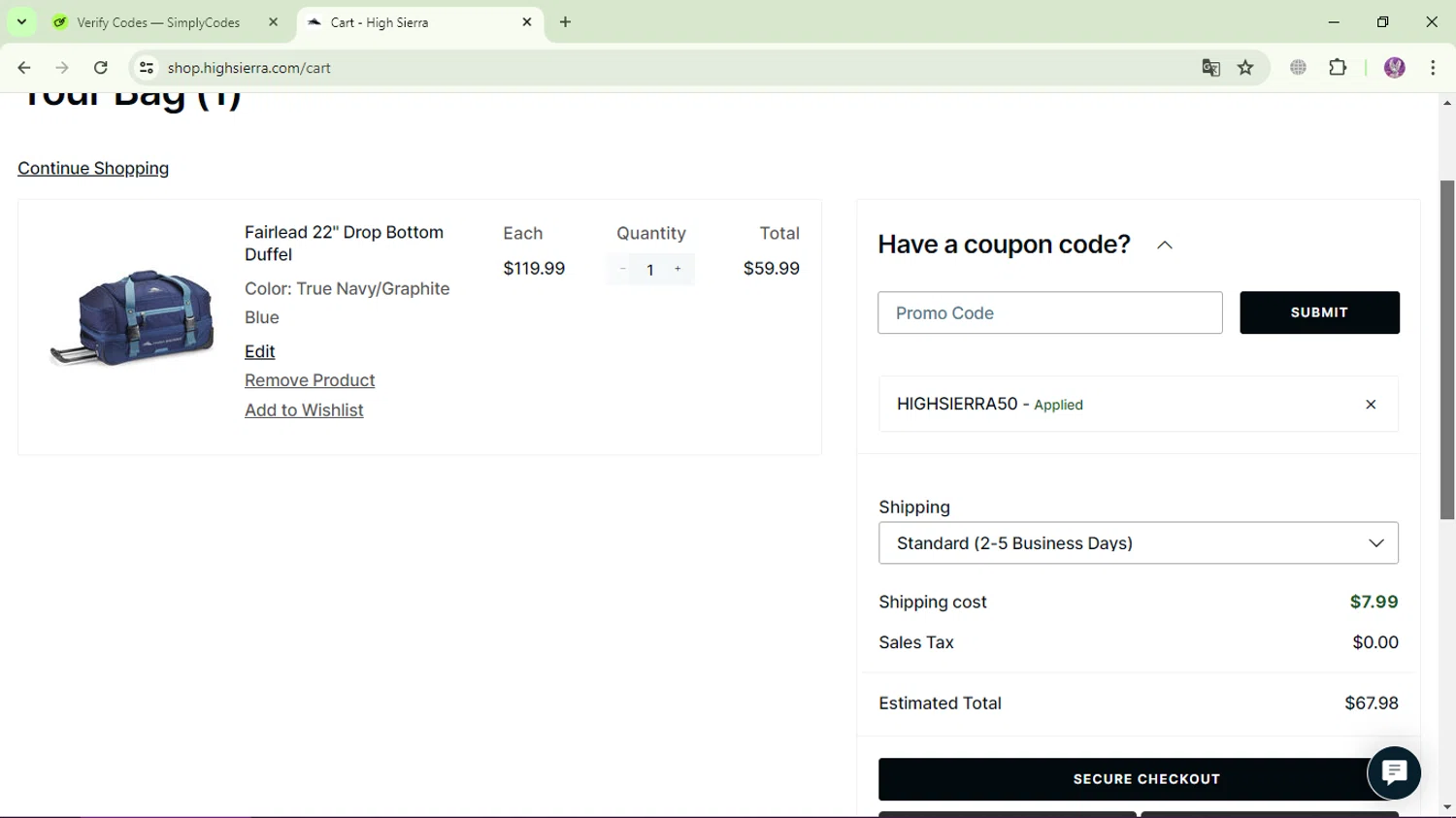Open the live chat bubble icon
Viewport: 1456px width, 818px height.
pos(1394,772)
